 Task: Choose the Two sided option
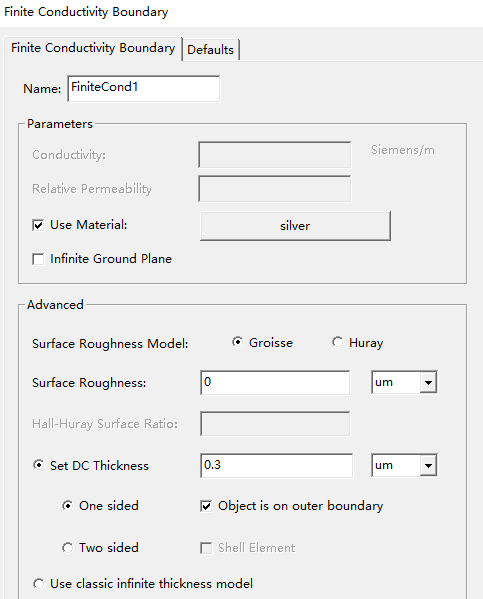pos(67,548)
